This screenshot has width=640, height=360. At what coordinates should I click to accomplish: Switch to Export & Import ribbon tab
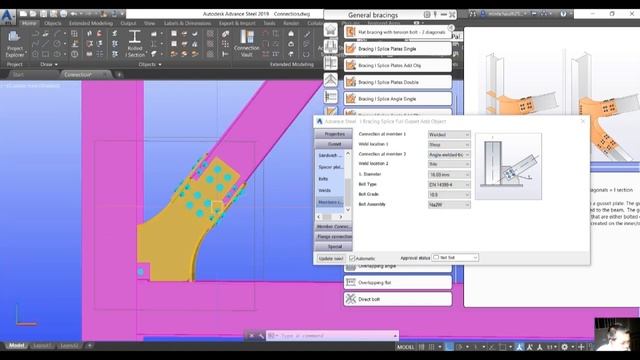click(x=237, y=23)
